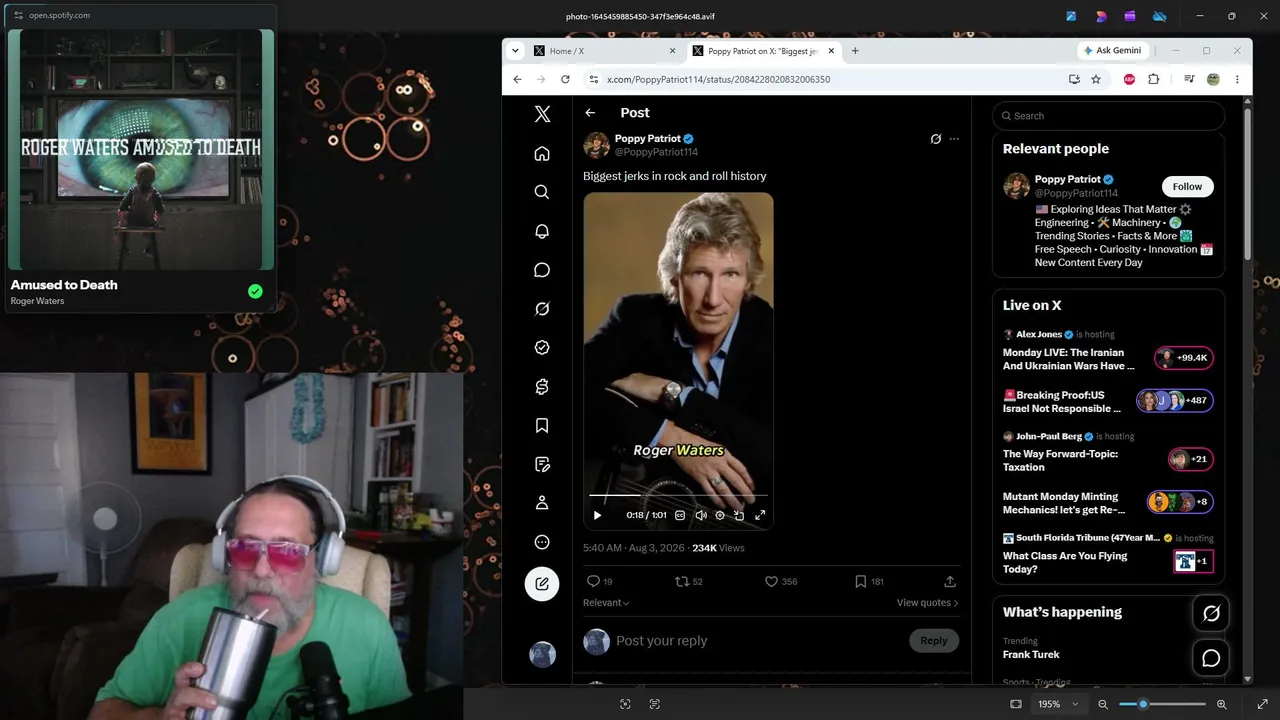This screenshot has width=1280, height=720.
Task: Expand the video to fullscreen
Action: click(x=760, y=515)
